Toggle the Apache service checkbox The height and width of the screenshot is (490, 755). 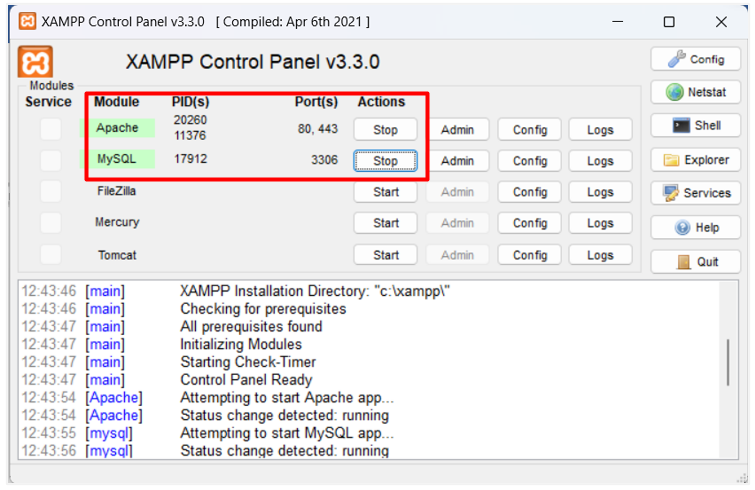(x=50, y=129)
